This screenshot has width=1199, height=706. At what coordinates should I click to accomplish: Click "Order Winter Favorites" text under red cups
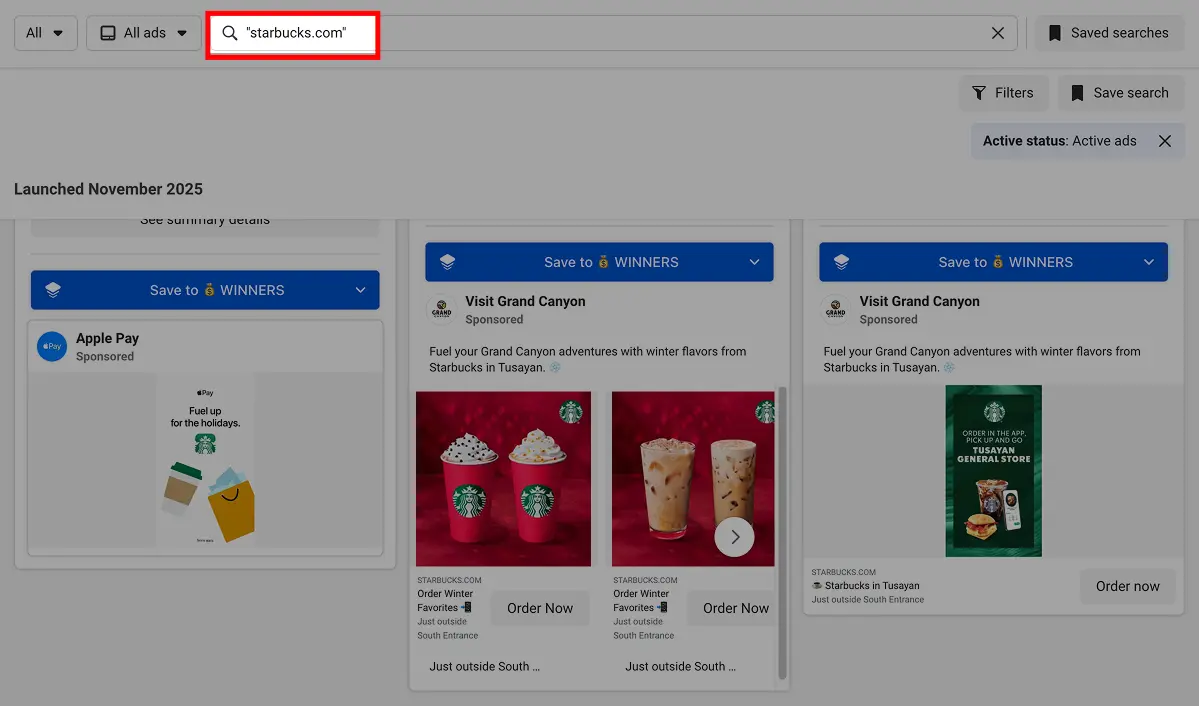[445, 600]
